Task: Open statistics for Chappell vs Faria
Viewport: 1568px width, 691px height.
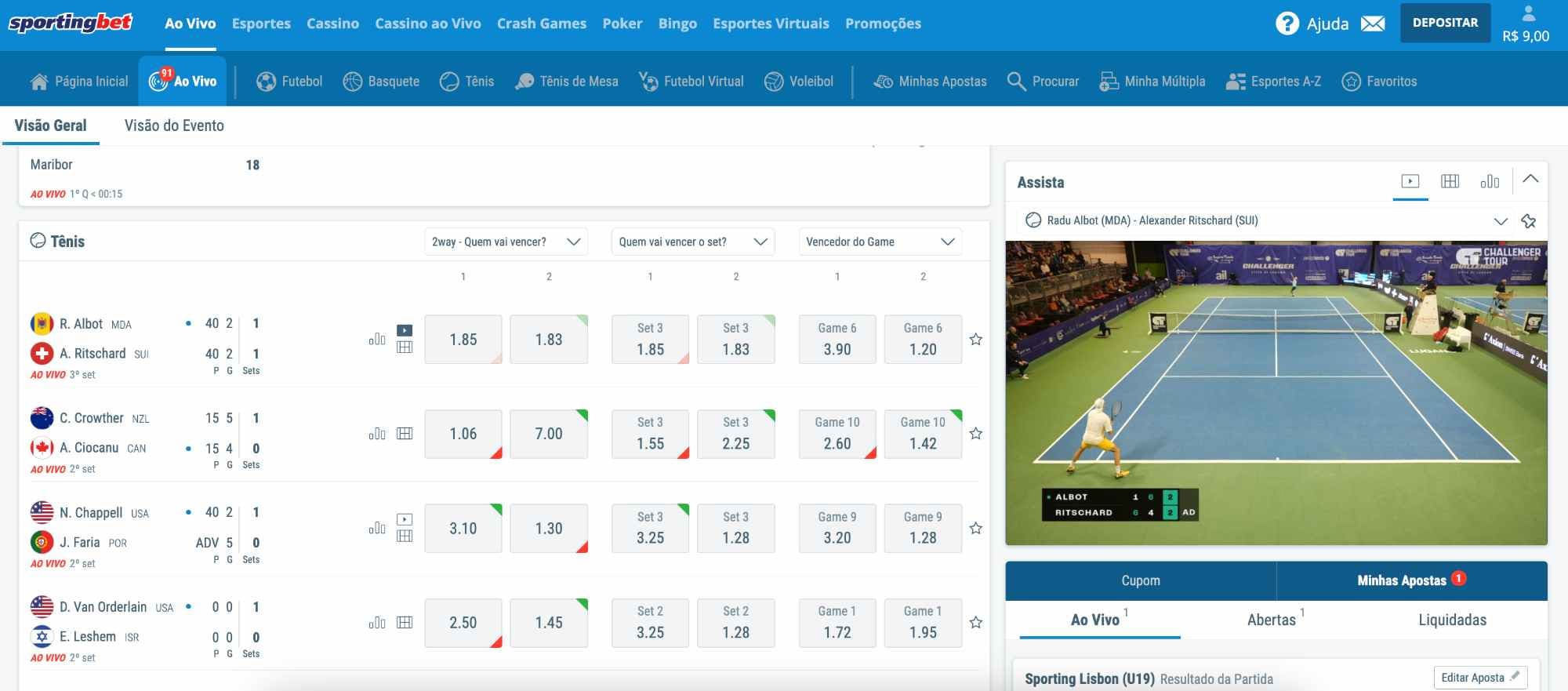Action: 377,529
